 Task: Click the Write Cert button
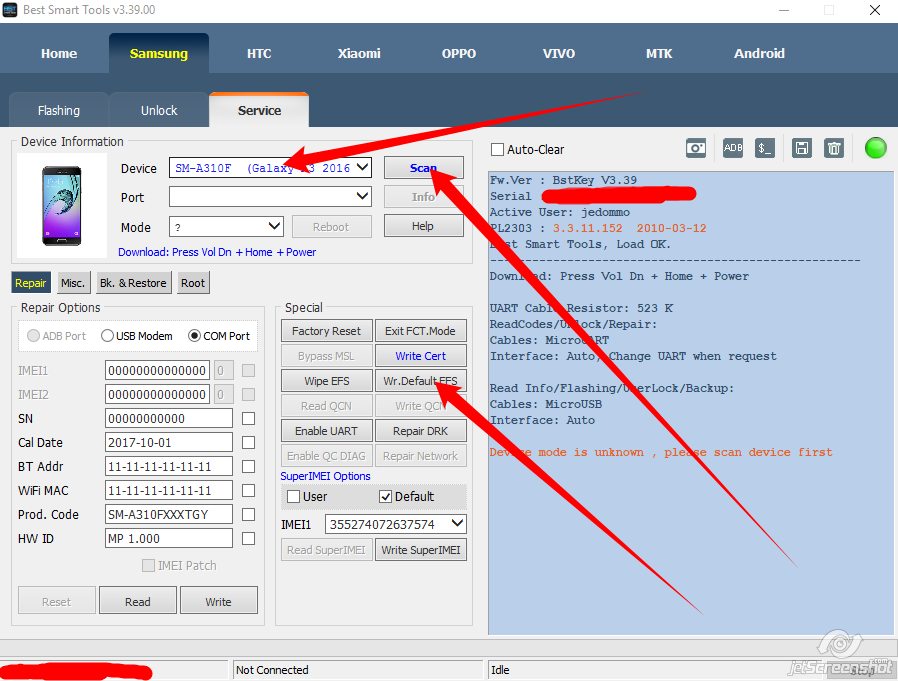click(x=420, y=356)
